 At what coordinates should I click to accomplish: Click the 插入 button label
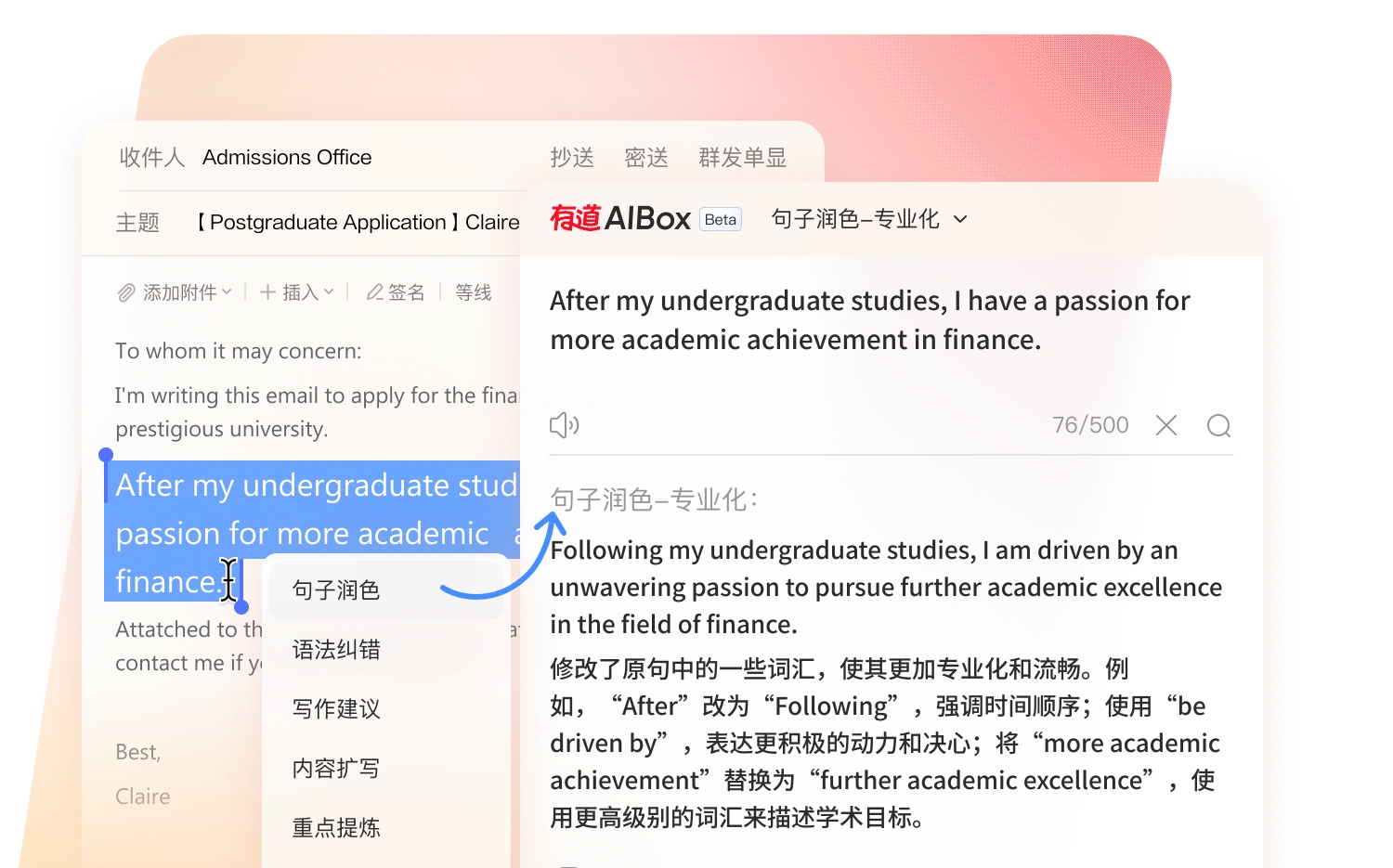pos(300,292)
